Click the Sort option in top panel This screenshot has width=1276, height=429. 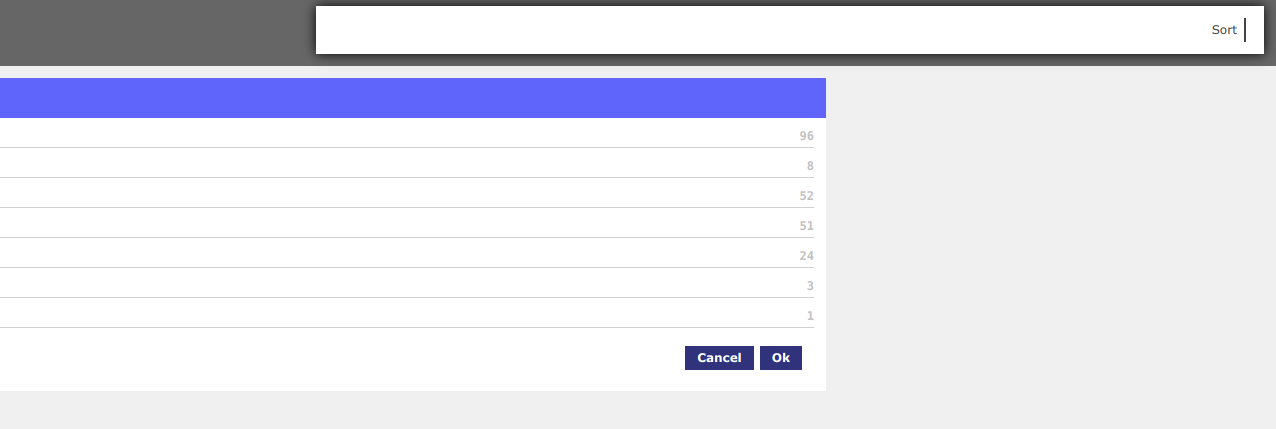pos(1223,30)
